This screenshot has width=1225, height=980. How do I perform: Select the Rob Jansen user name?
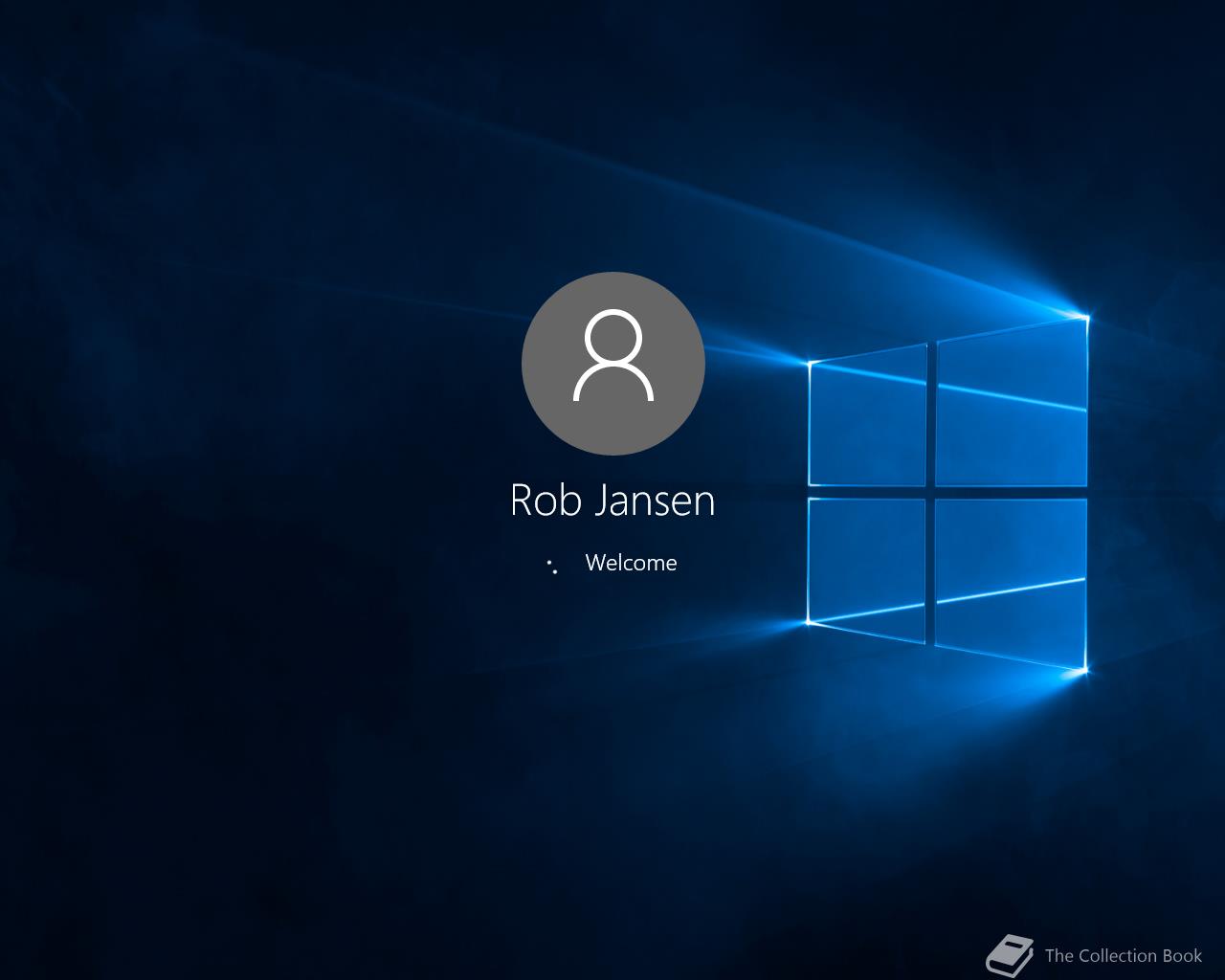[612, 500]
